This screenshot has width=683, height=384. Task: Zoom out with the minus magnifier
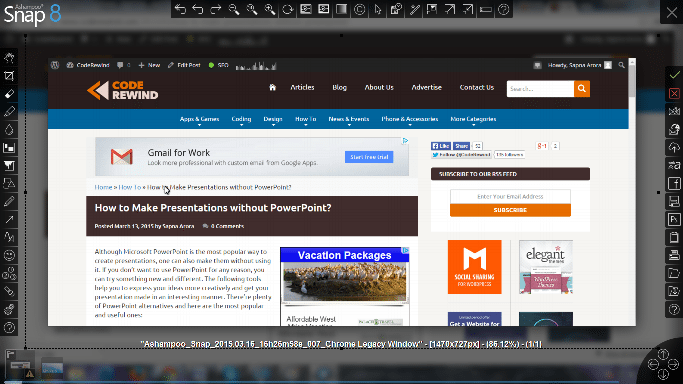click(x=234, y=9)
